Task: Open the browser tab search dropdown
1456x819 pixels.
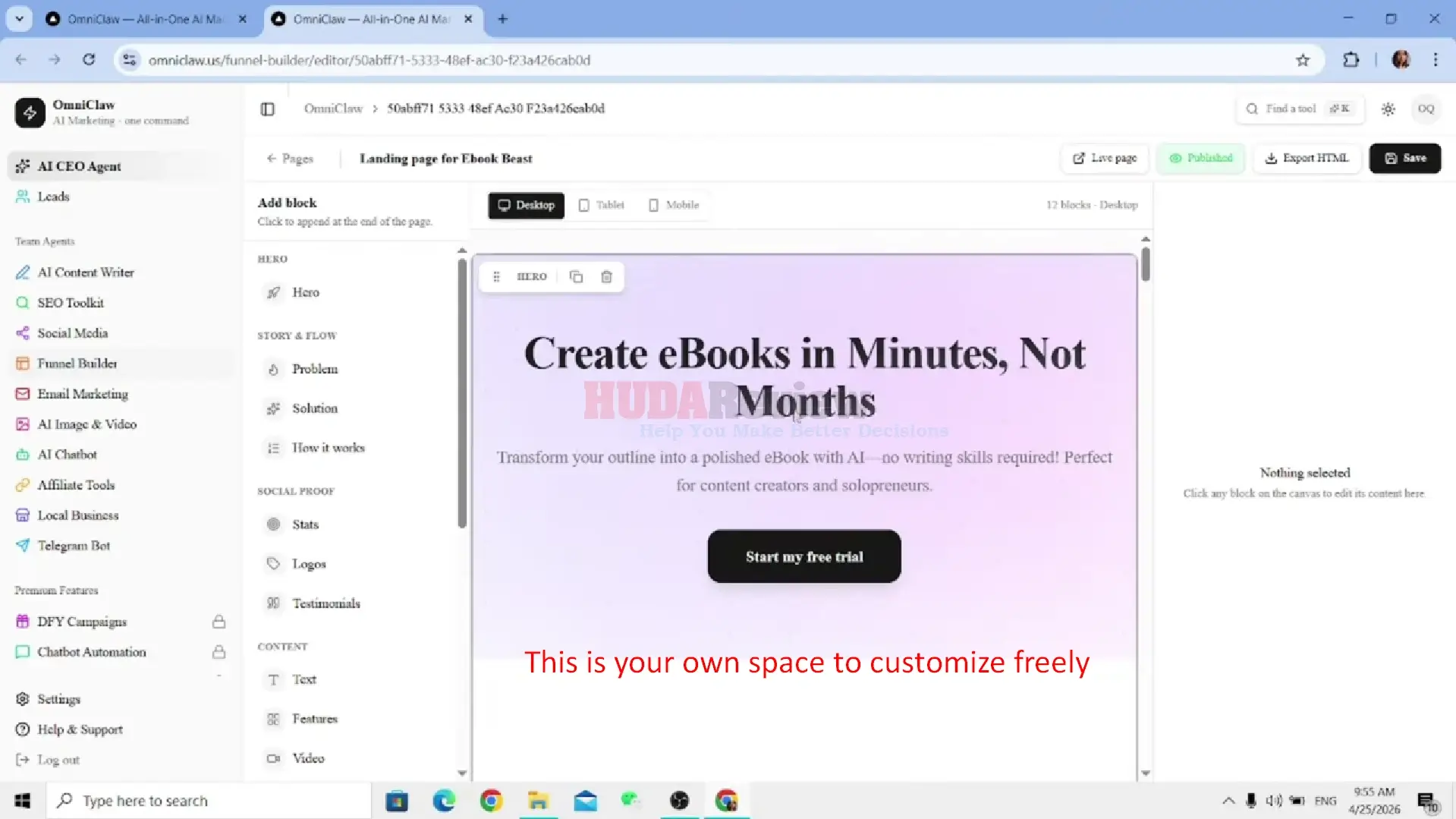Action: click(19, 19)
